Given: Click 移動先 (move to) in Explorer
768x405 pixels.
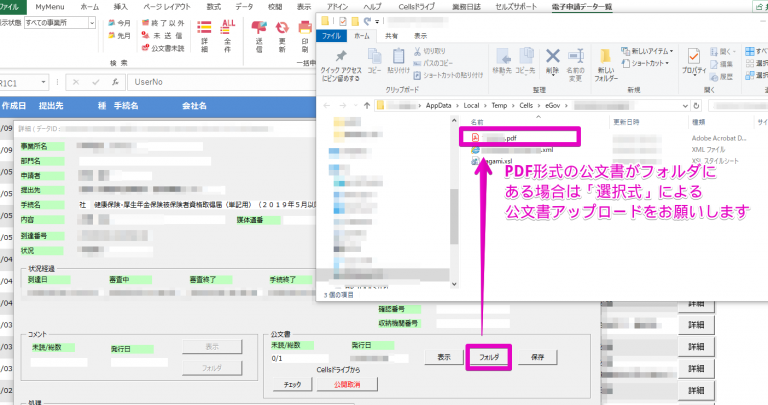Looking at the screenshot, I should [502, 61].
